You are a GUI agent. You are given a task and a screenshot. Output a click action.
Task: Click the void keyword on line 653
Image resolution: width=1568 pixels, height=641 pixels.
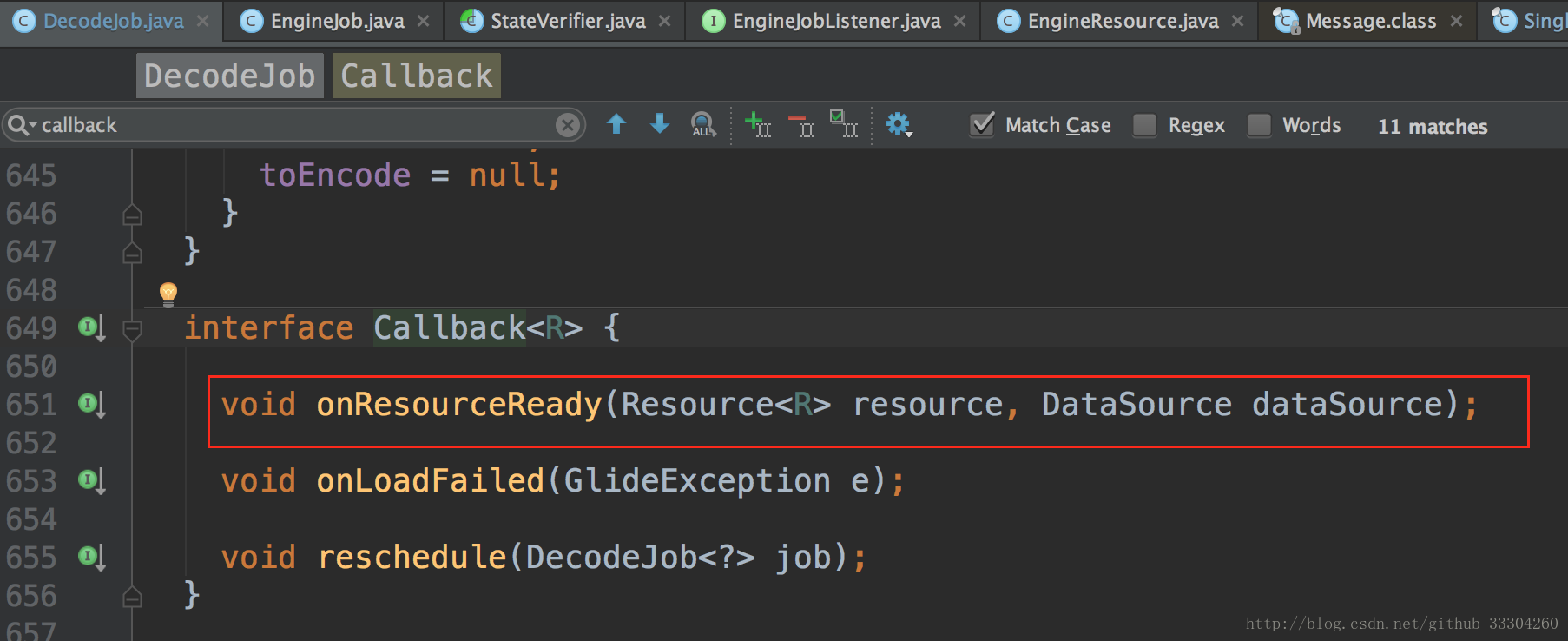259,481
